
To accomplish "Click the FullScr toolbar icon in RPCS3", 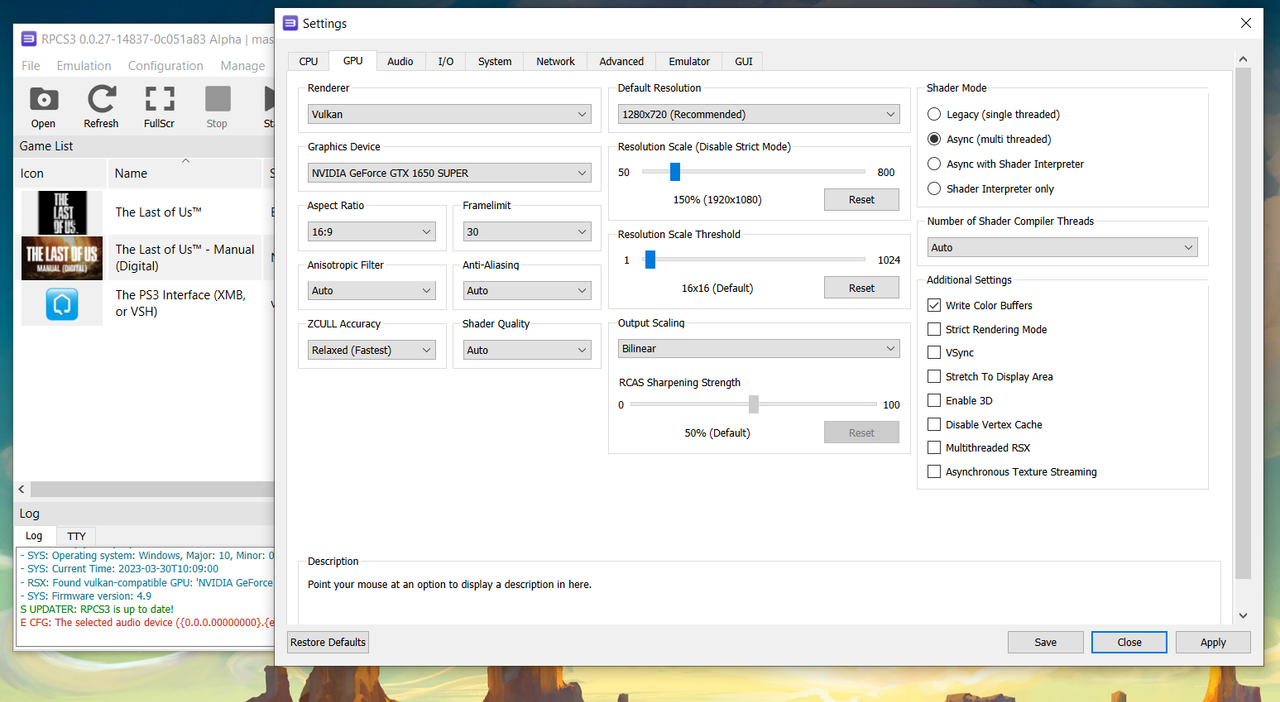I will (x=159, y=99).
